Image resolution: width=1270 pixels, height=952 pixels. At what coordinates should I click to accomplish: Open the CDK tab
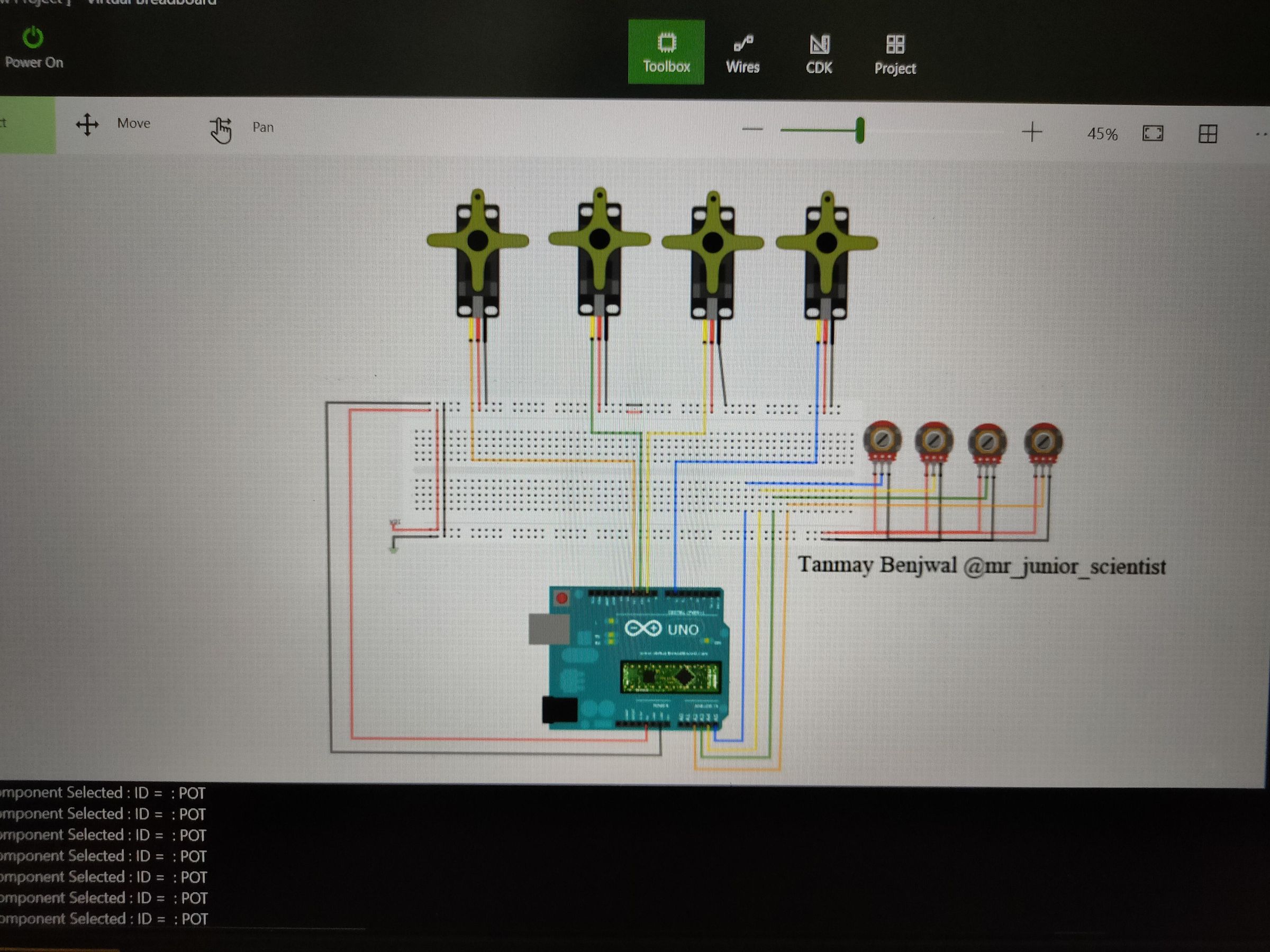pos(819,54)
